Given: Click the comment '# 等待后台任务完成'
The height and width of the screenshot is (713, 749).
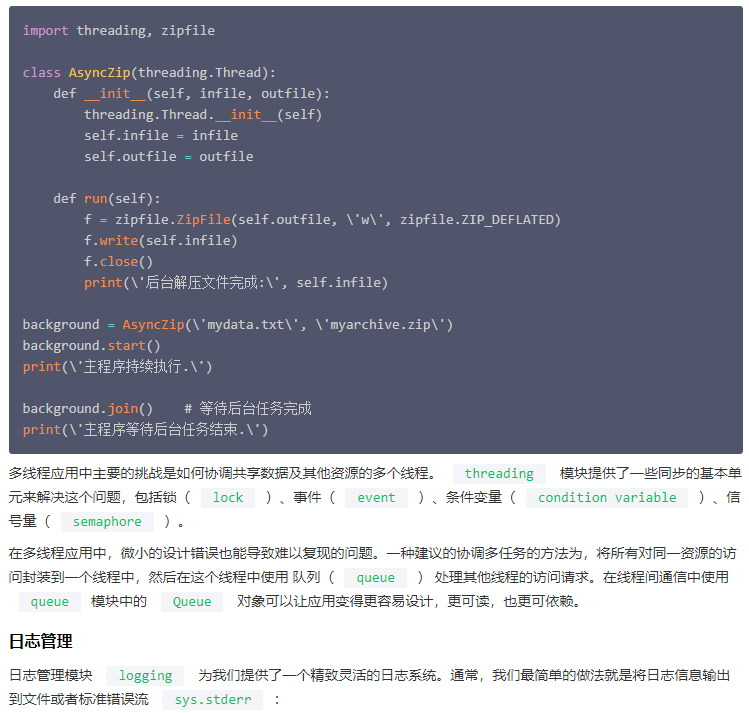Looking at the screenshot, I should (248, 409).
